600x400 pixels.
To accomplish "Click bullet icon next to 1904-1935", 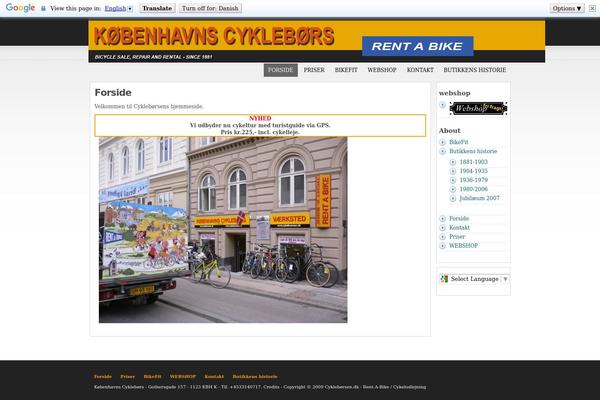I will click(453, 171).
